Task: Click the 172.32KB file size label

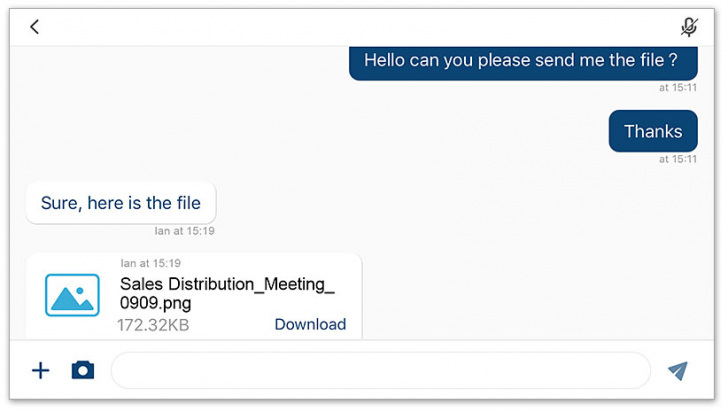Action: pos(153,325)
